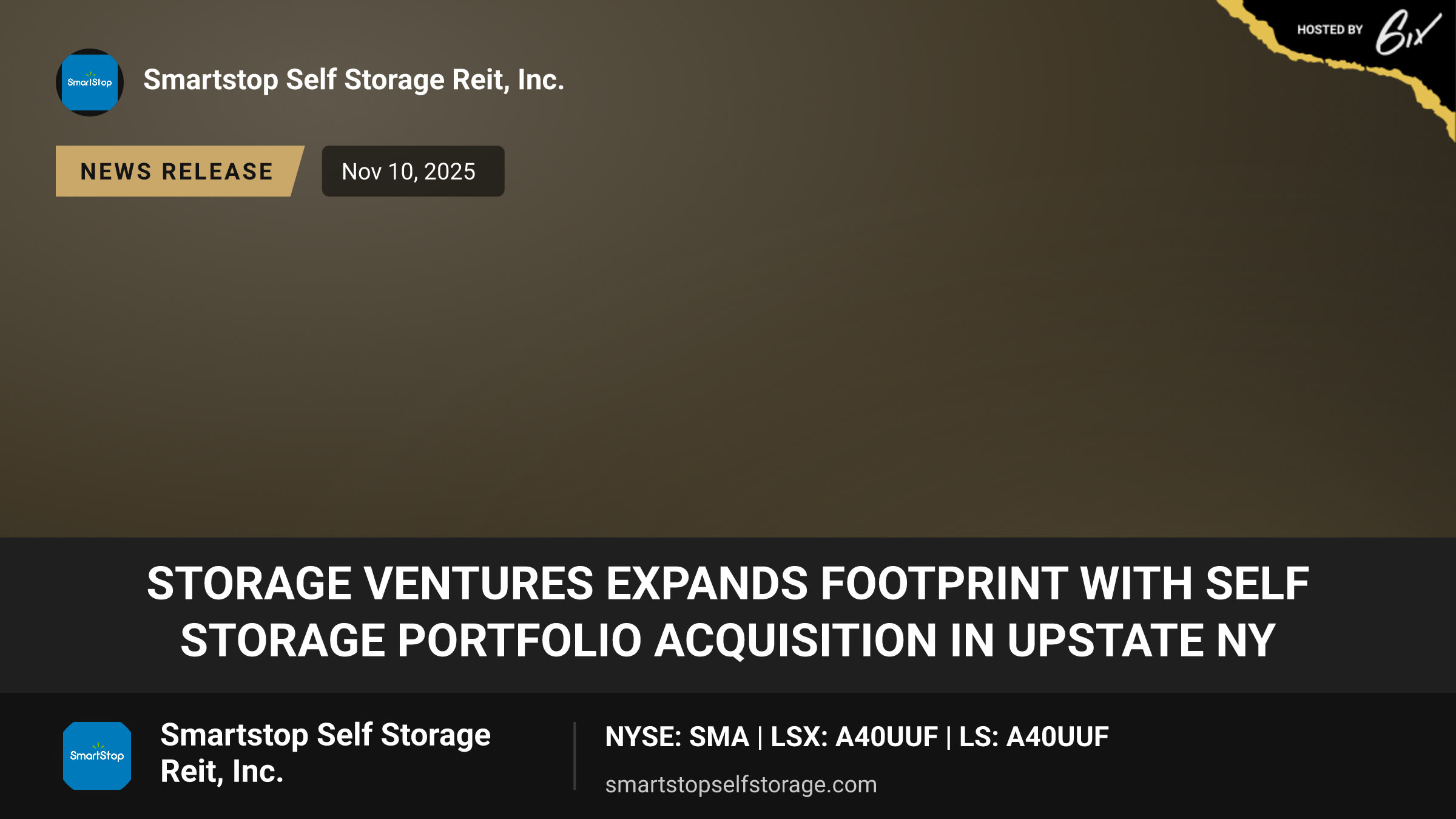Image resolution: width=1456 pixels, height=819 pixels.
Task: Click the Inc. text beside top logo
Action: pos(541,80)
